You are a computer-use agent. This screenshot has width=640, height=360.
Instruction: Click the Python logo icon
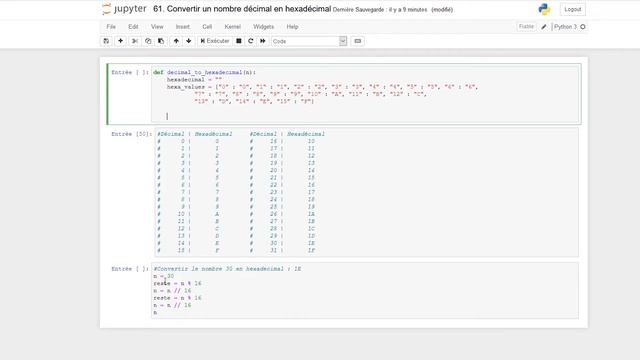pos(544,9)
